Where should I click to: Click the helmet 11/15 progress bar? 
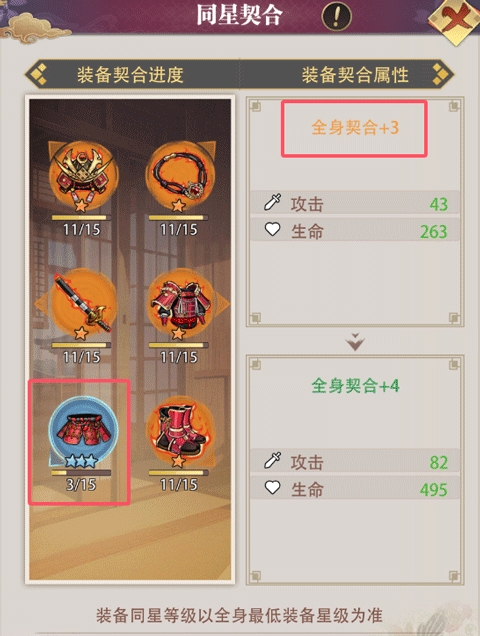pyautogui.click(x=81, y=218)
